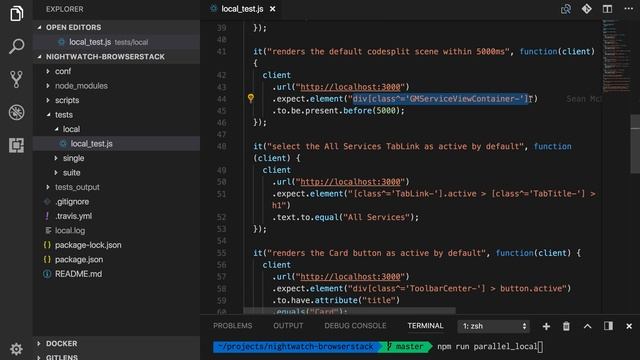Click the lightbulb code action on line 44

pos(251,98)
